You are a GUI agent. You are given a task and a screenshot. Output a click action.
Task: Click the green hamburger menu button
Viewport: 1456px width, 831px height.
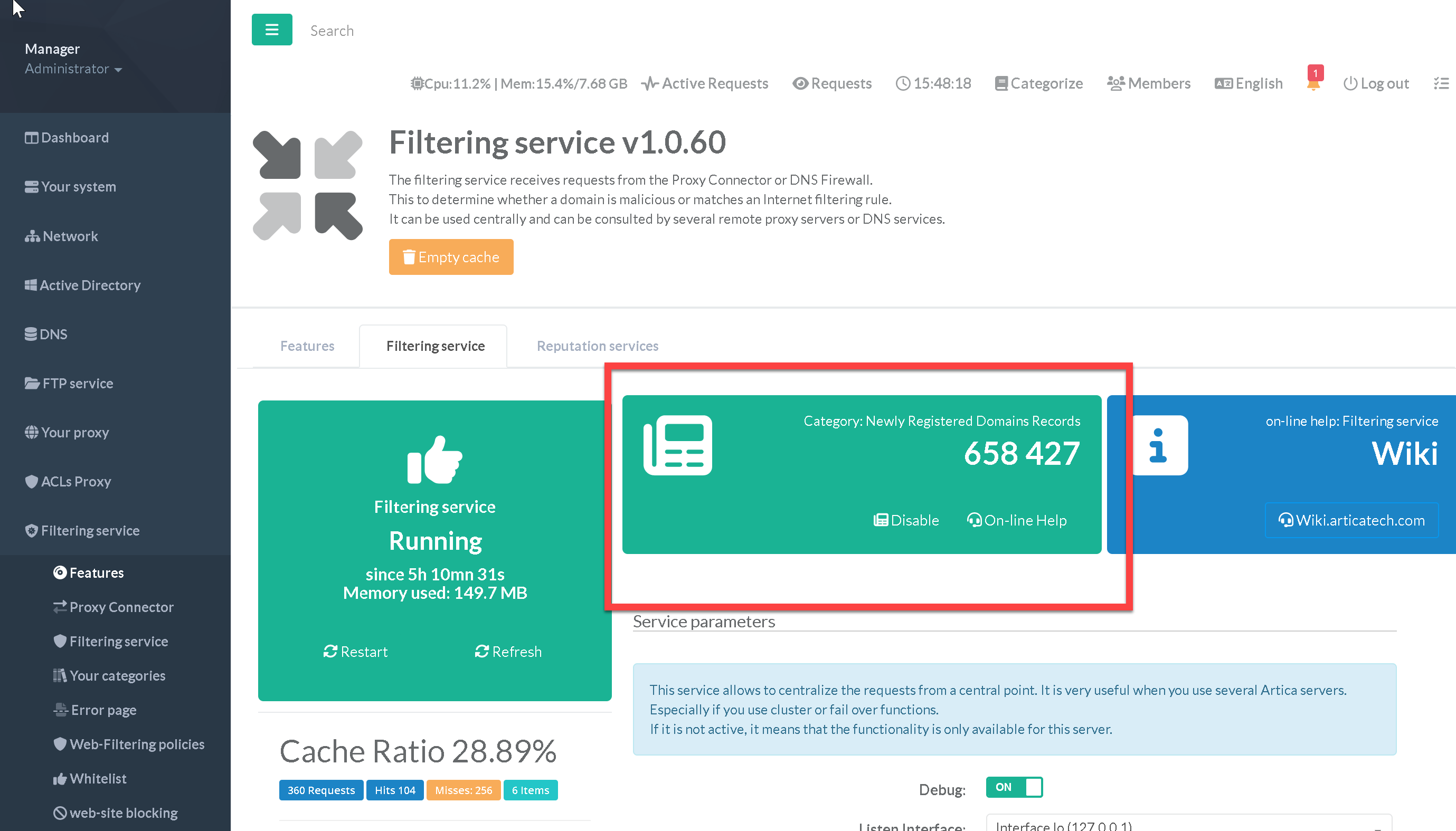point(272,30)
